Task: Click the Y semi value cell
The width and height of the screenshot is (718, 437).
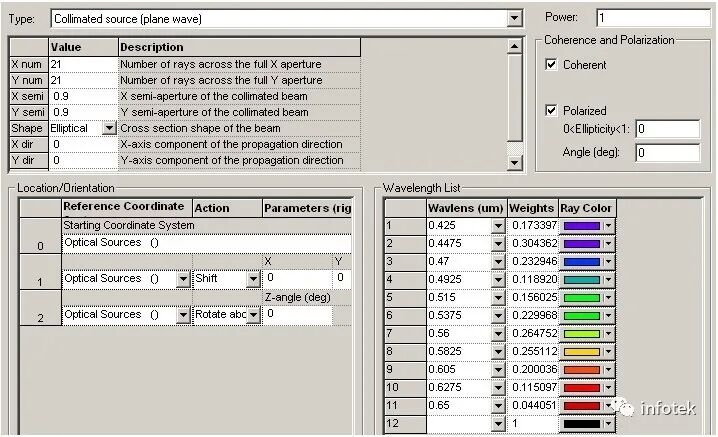Action: tap(83, 112)
